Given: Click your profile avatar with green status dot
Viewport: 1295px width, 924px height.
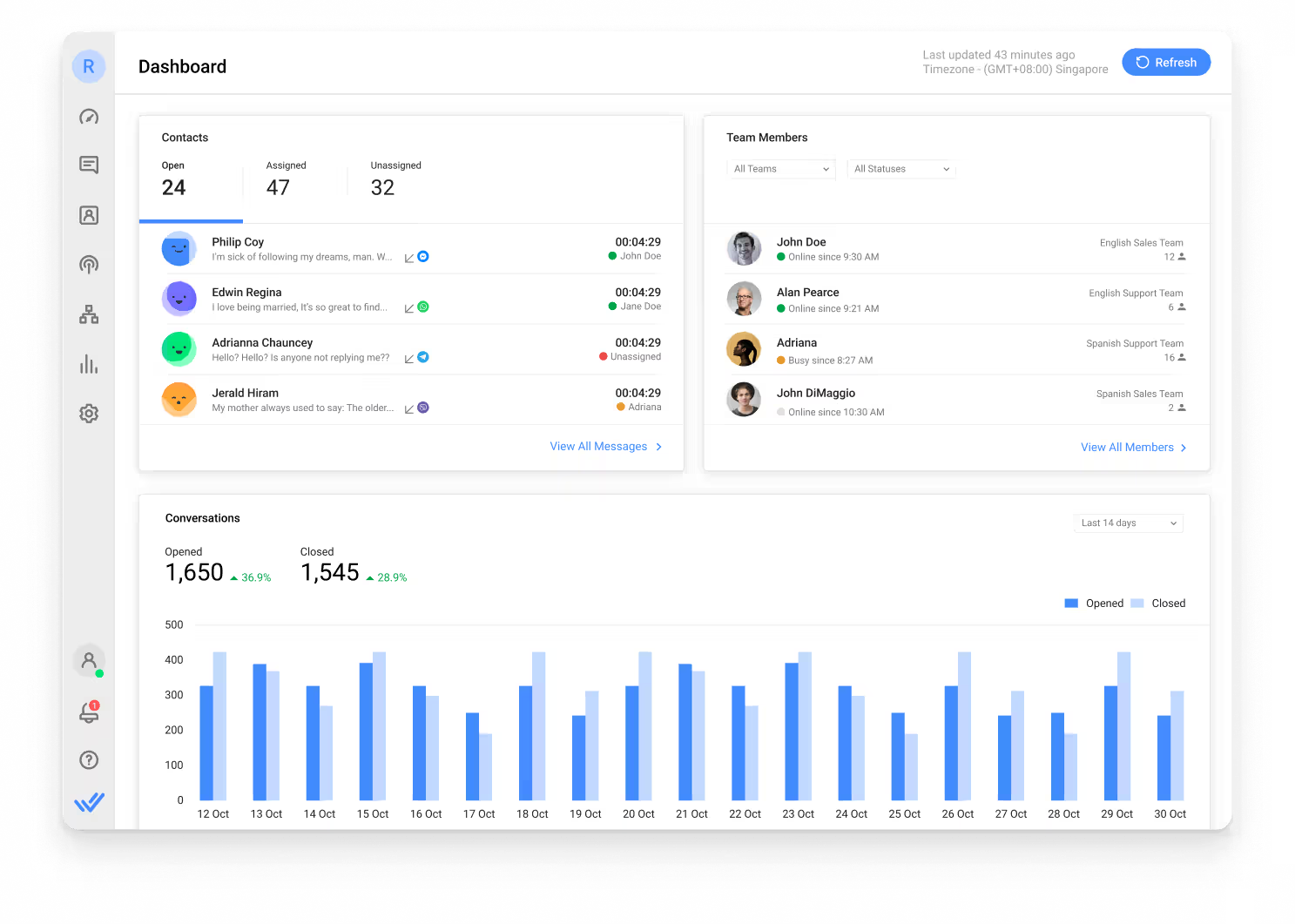Looking at the screenshot, I should [x=89, y=659].
